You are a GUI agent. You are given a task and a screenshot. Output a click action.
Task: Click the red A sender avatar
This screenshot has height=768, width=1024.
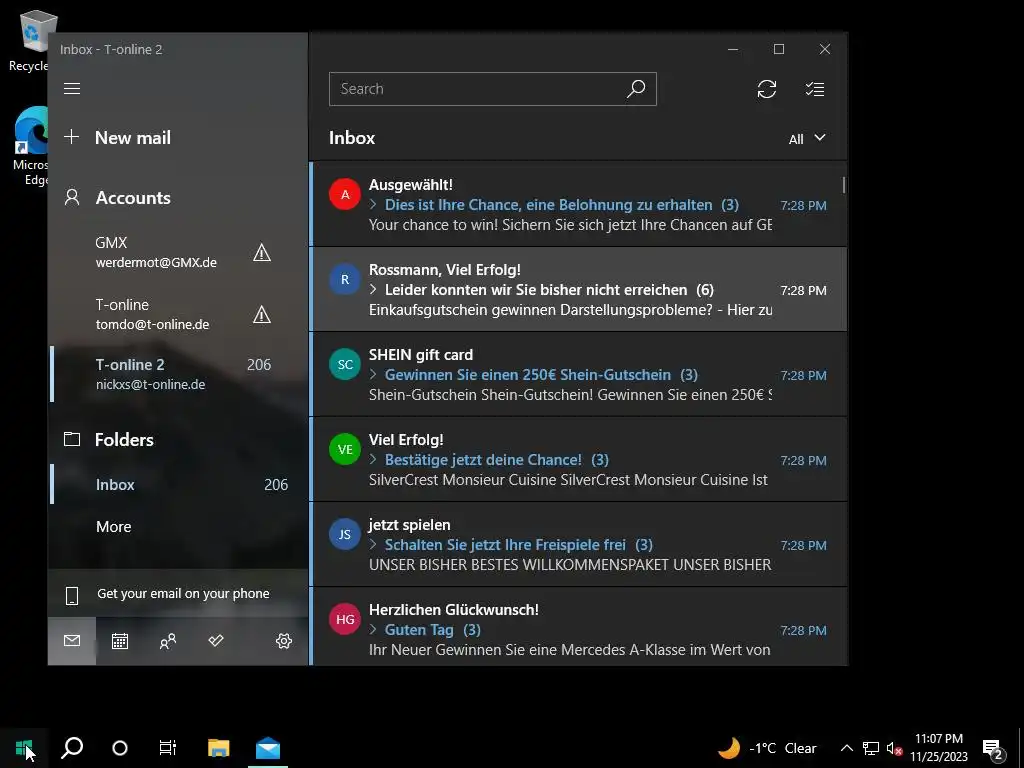345,194
